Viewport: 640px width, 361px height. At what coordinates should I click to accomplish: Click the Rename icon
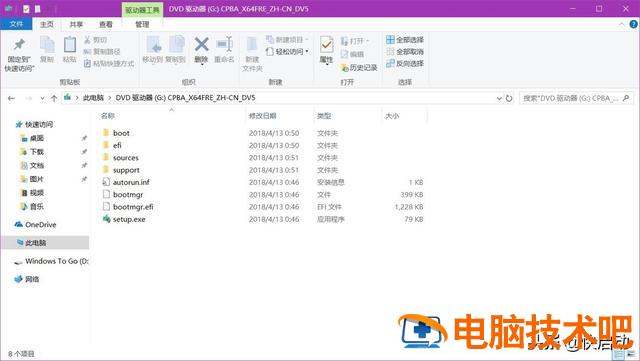pos(224,44)
